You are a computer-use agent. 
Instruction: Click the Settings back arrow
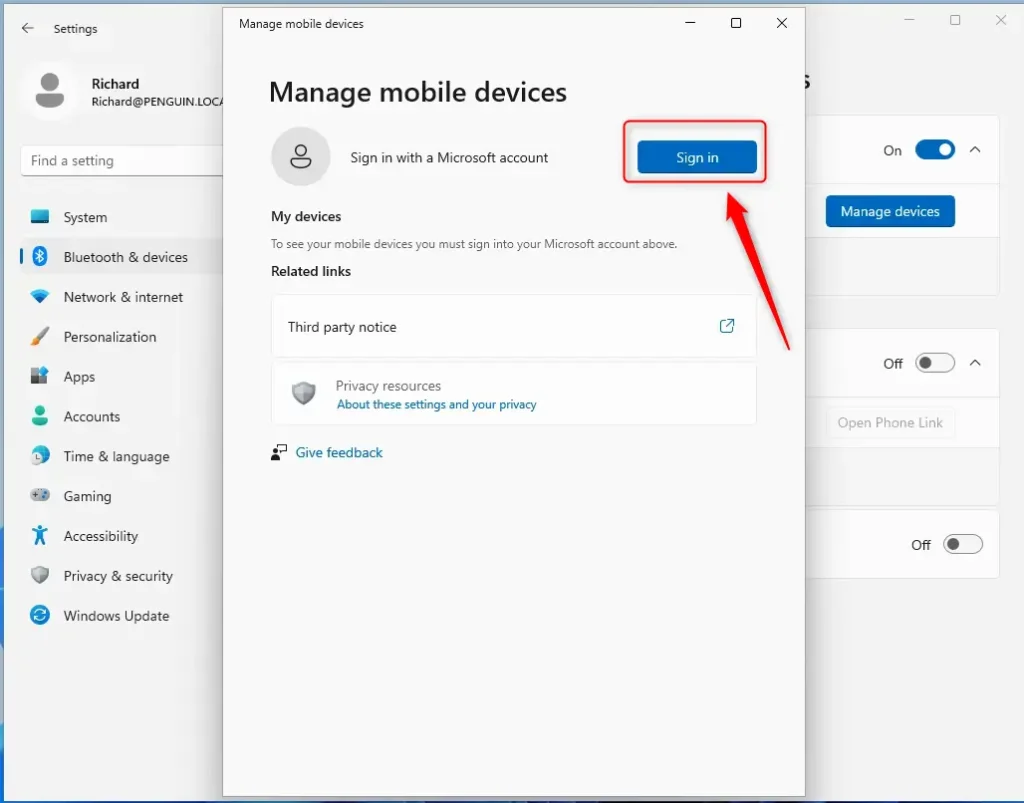[x=27, y=28]
